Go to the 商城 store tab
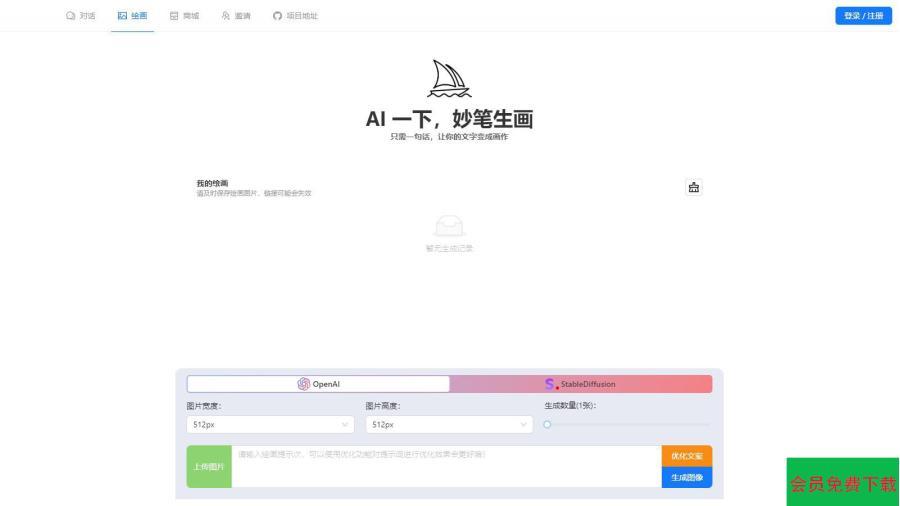Image resolution: width=900 pixels, height=506 pixels. (184, 16)
